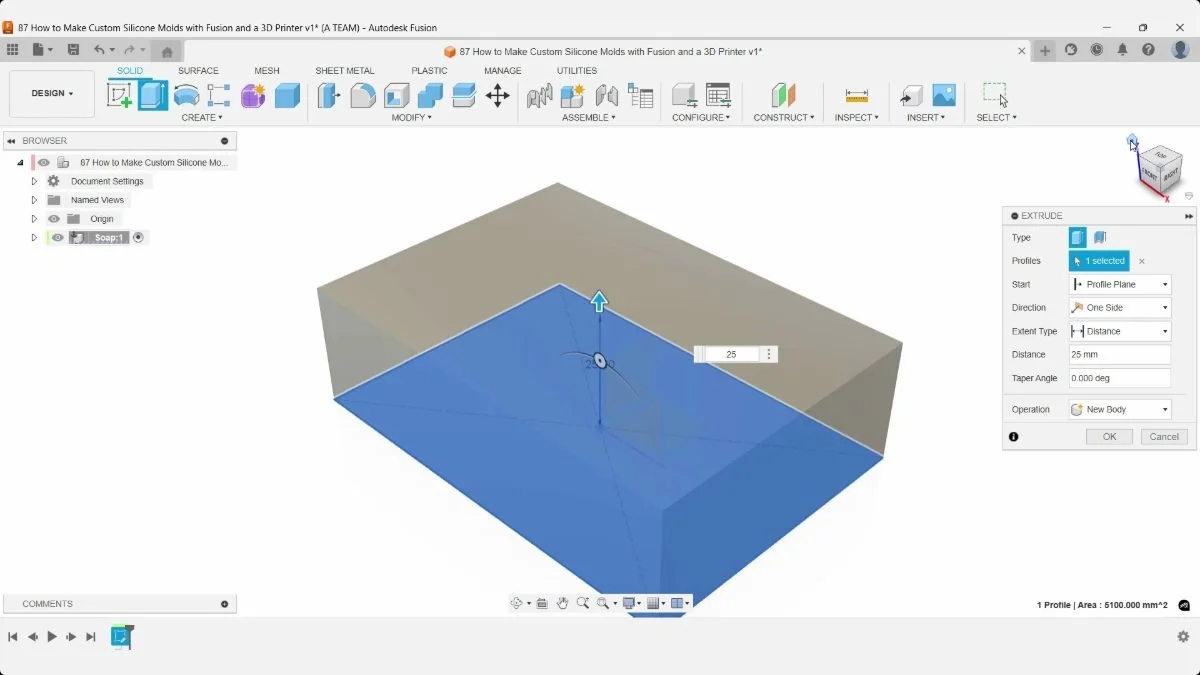This screenshot has height=675, width=1200.
Task: Click the Save icon
Action: point(73,50)
